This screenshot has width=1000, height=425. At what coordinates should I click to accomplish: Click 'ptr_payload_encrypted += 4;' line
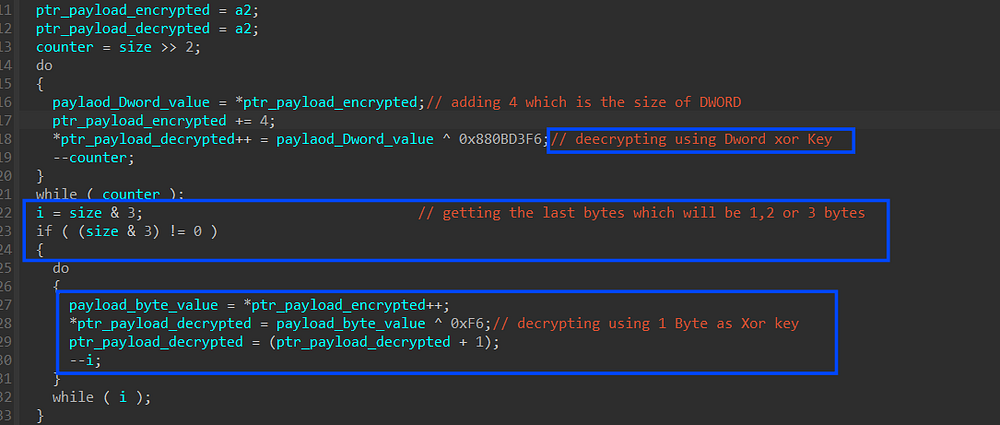point(163,120)
